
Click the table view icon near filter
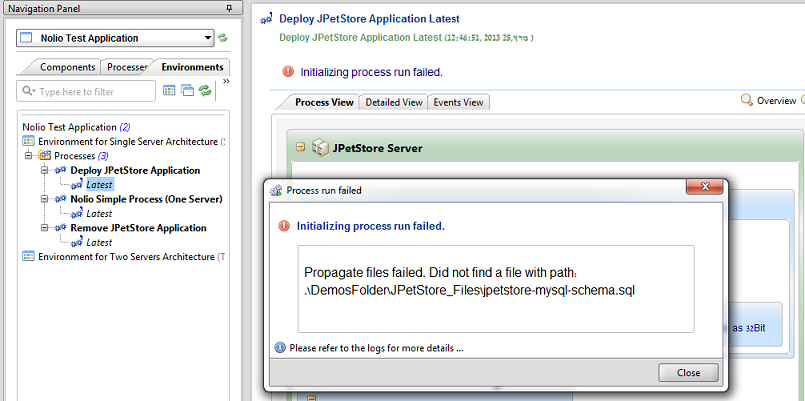[169, 91]
